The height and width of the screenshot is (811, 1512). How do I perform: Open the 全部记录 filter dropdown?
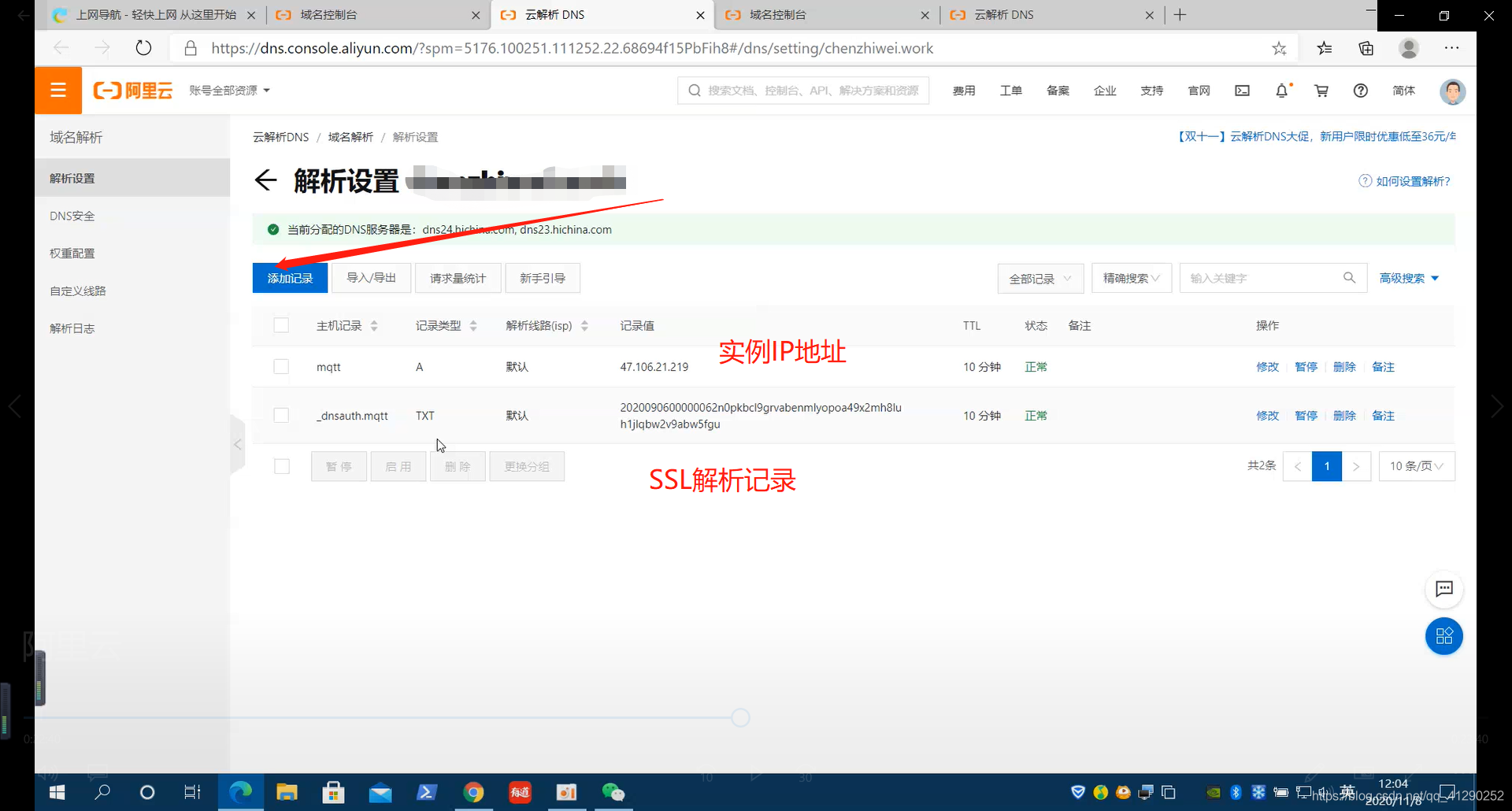(1039, 278)
